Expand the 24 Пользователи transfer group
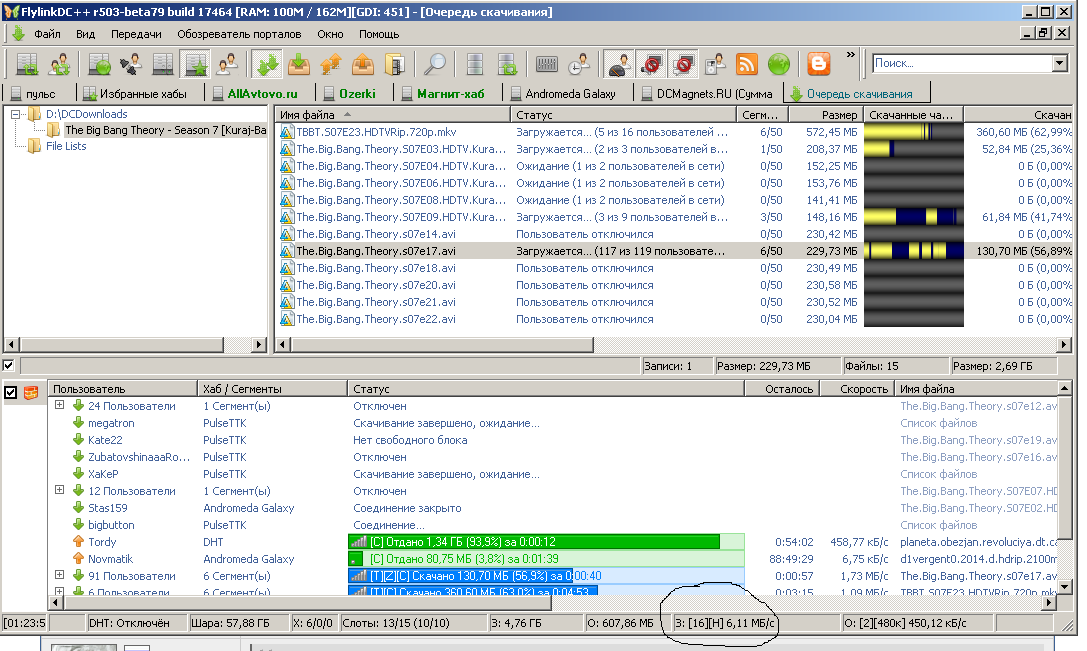This screenshot has width=1087, height=651. [x=60, y=406]
